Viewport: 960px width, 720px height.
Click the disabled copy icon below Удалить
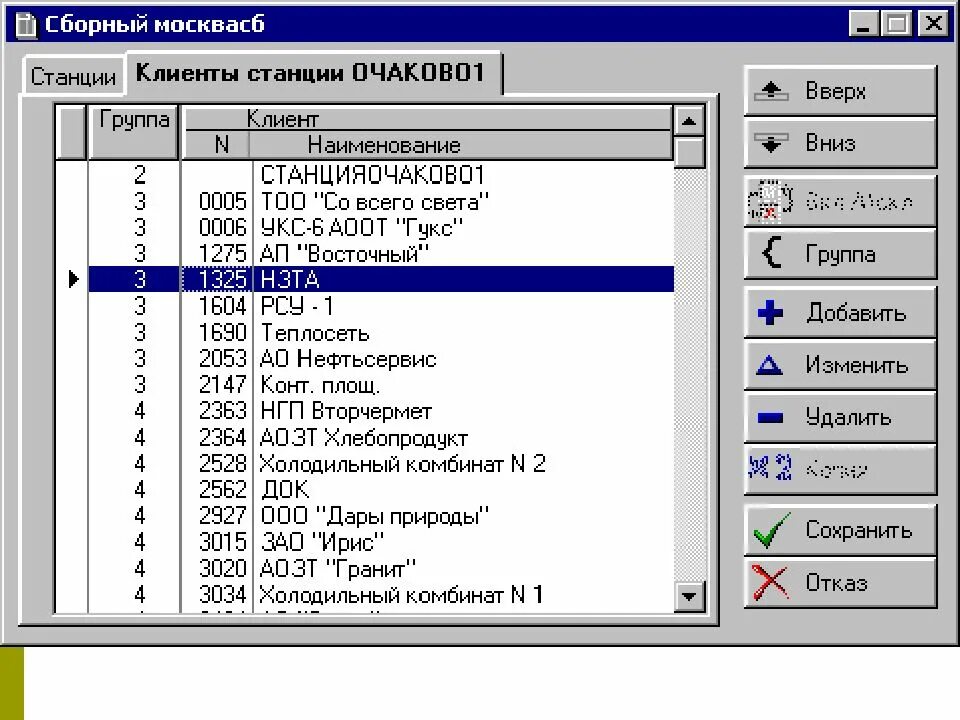click(770, 468)
